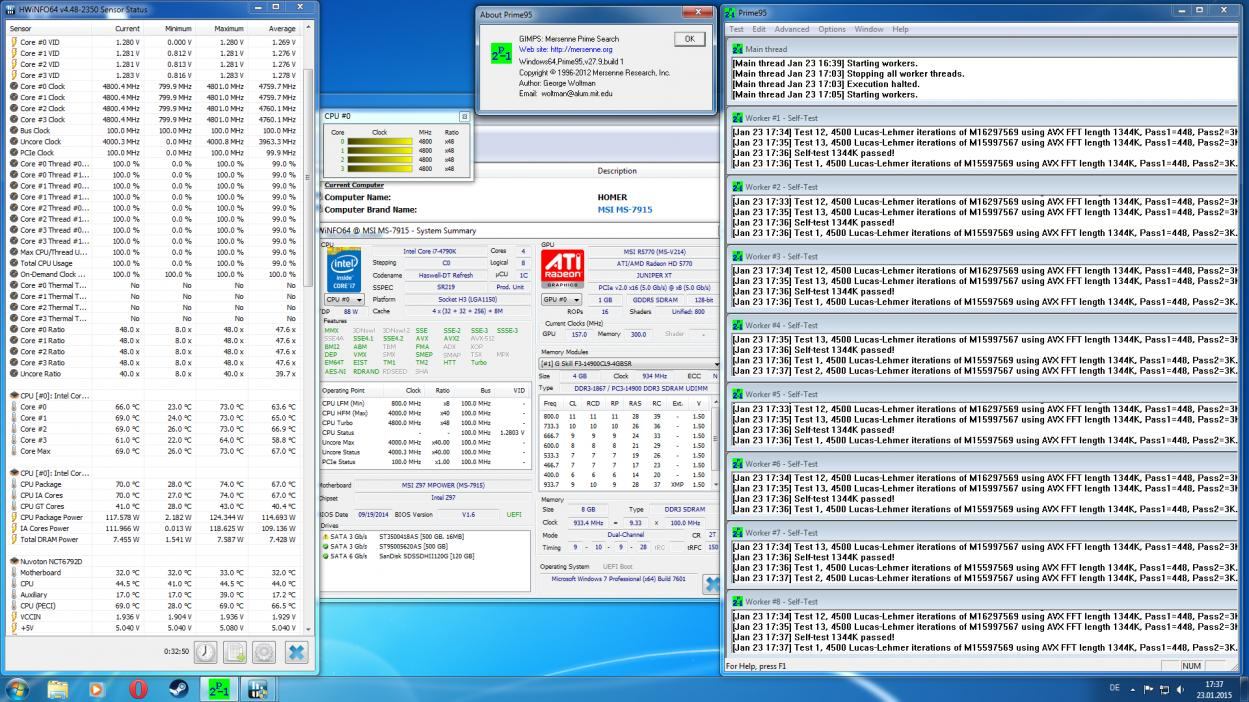
Task: Click the Worker #8 Self-Test window icon
Action: tap(737, 601)
